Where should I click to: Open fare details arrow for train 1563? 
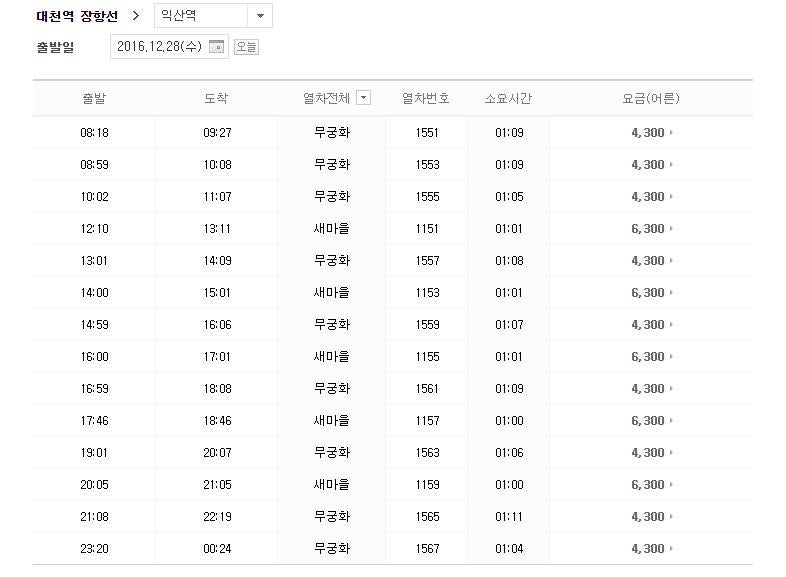pyautogui.click(x=671, y=453)
